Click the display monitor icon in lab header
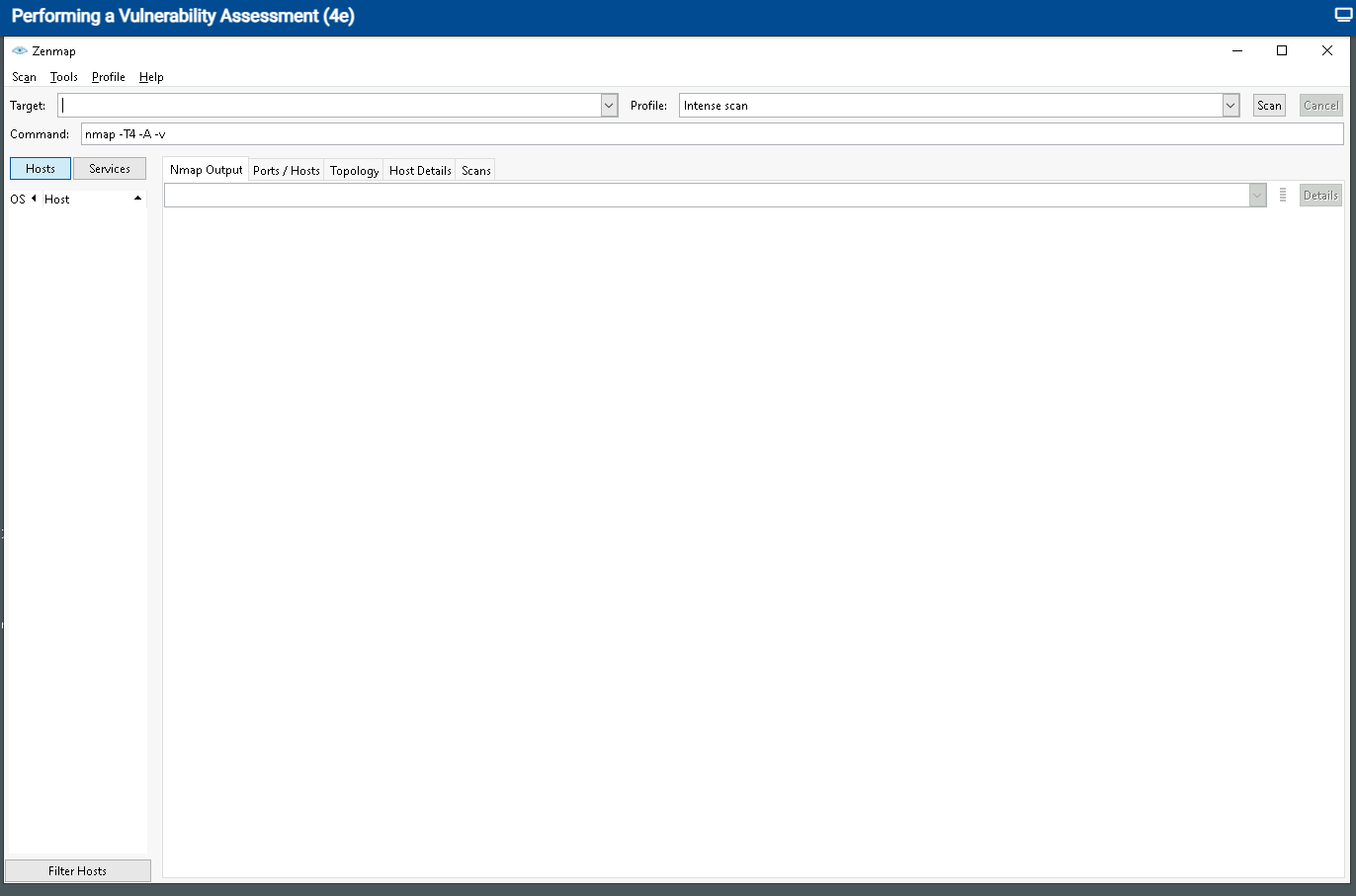 1344,16
